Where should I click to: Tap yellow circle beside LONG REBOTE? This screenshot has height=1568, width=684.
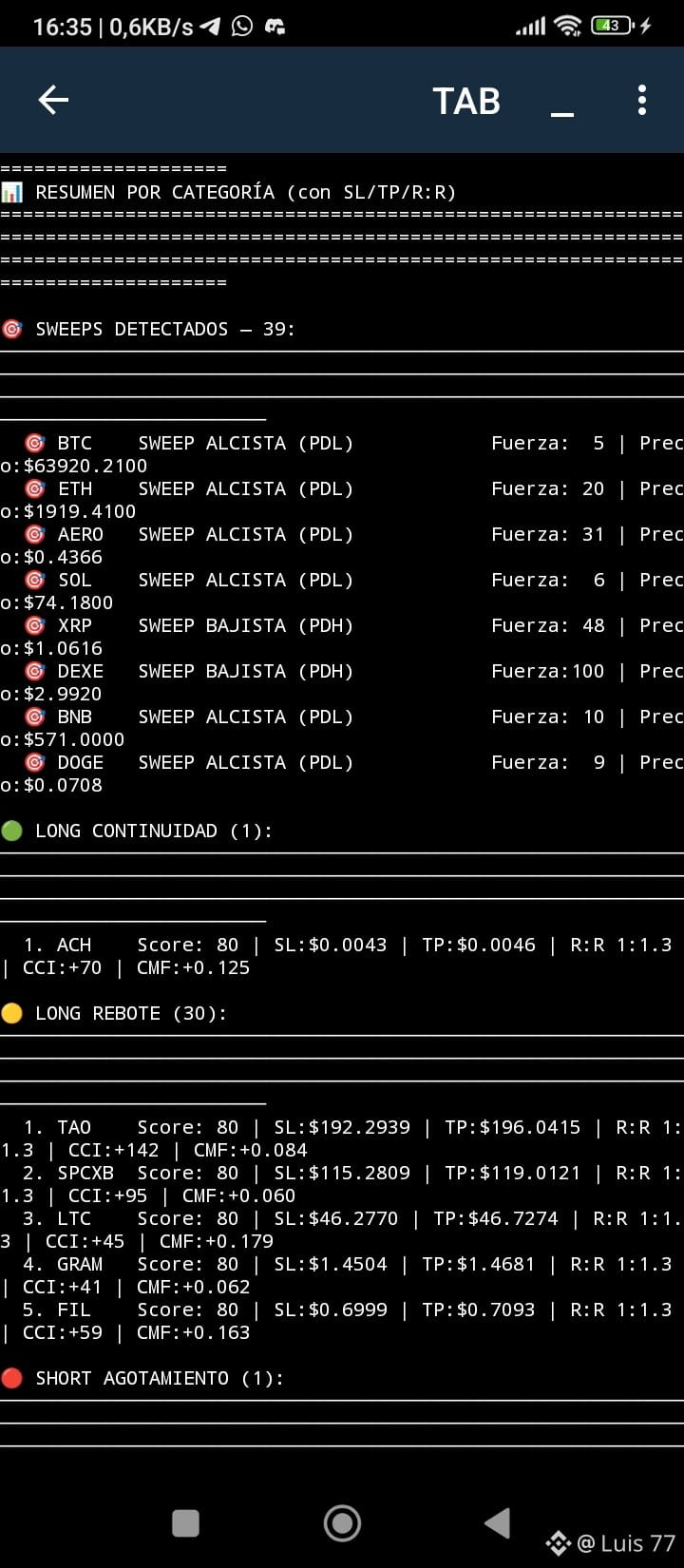(11, 1013)
